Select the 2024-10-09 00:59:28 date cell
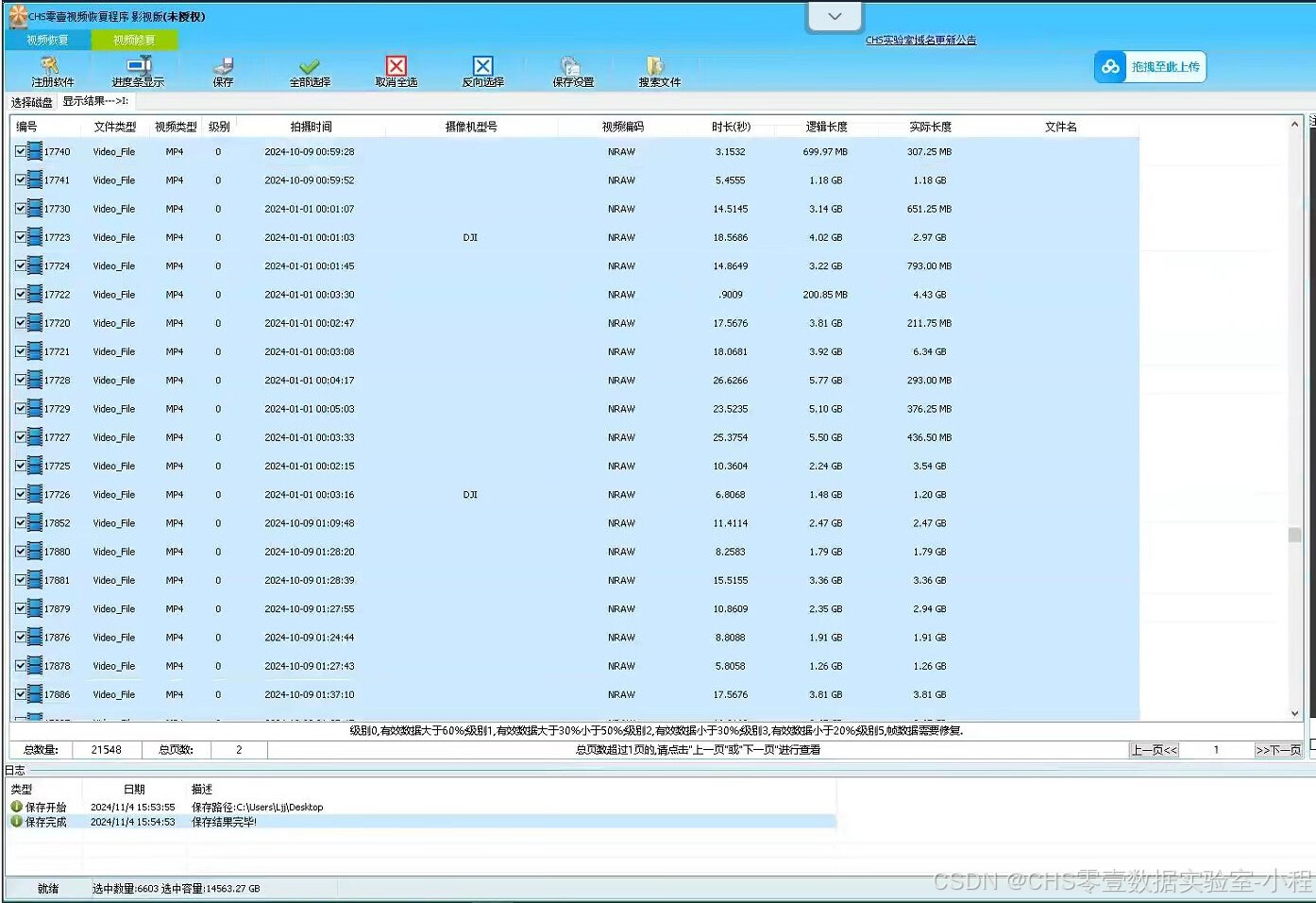 click(x=310, y=151)
